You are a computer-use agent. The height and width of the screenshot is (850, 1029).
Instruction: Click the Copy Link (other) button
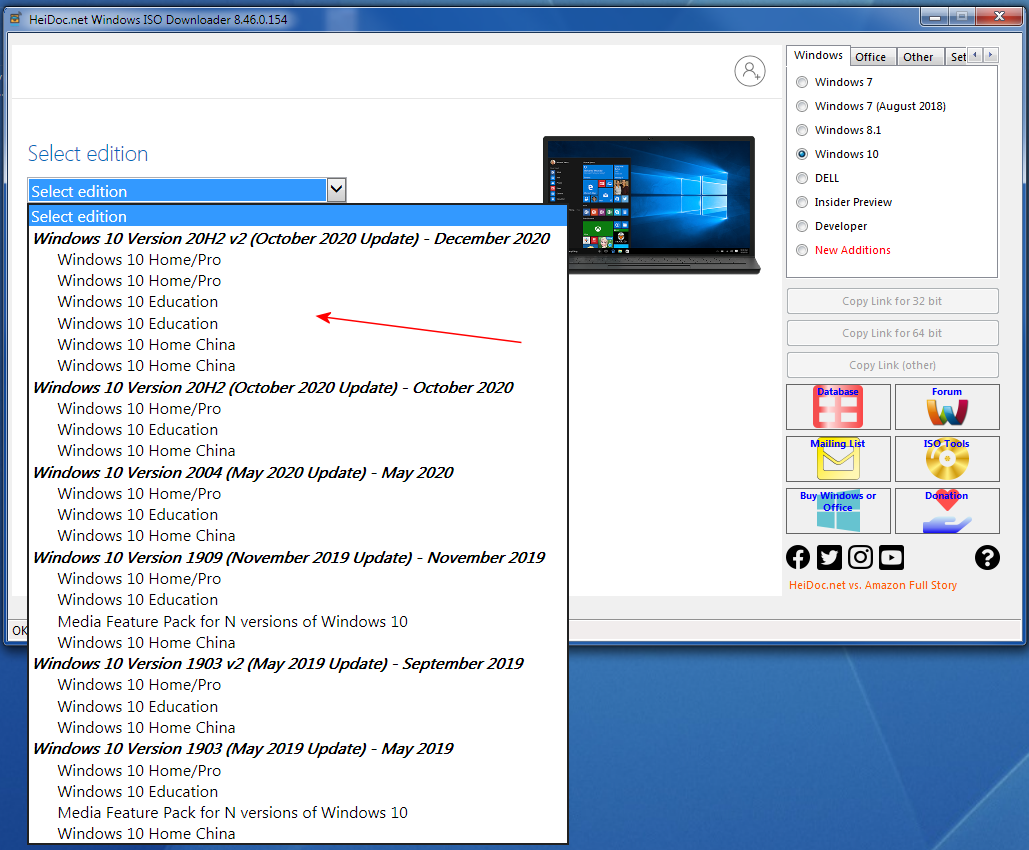[892, 365]
